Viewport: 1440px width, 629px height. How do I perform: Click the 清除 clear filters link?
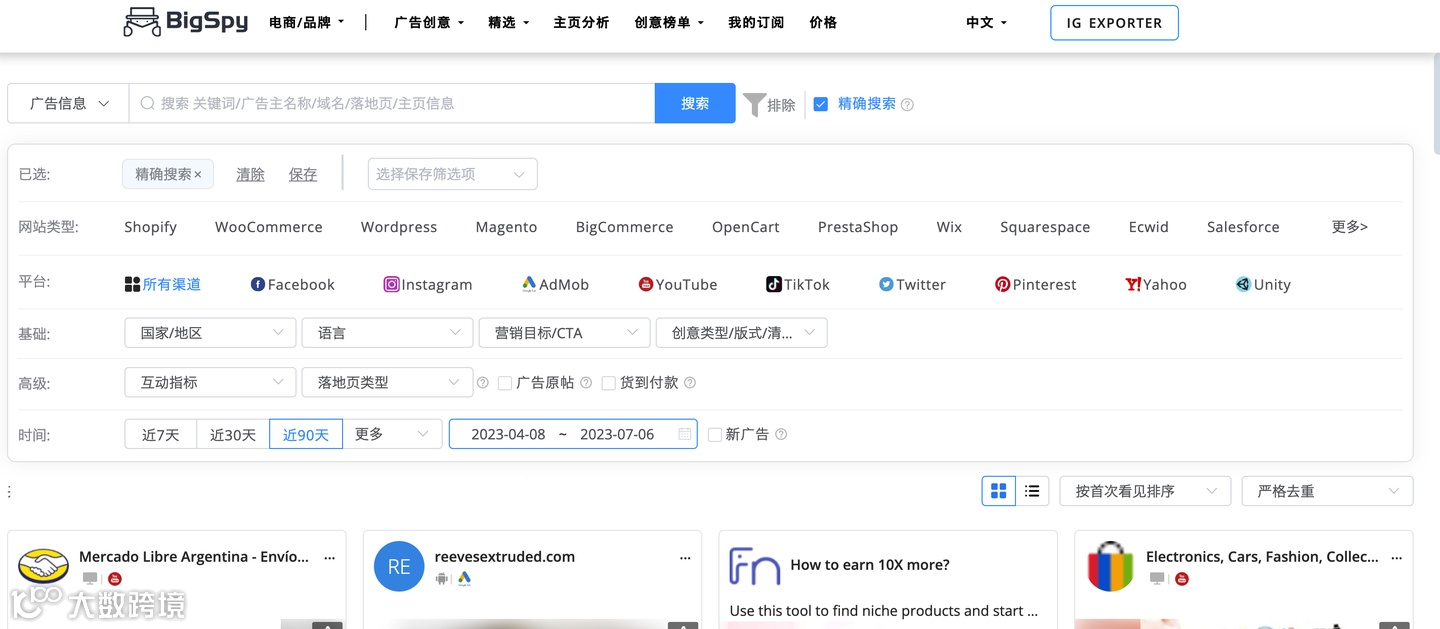pos(250,173)
